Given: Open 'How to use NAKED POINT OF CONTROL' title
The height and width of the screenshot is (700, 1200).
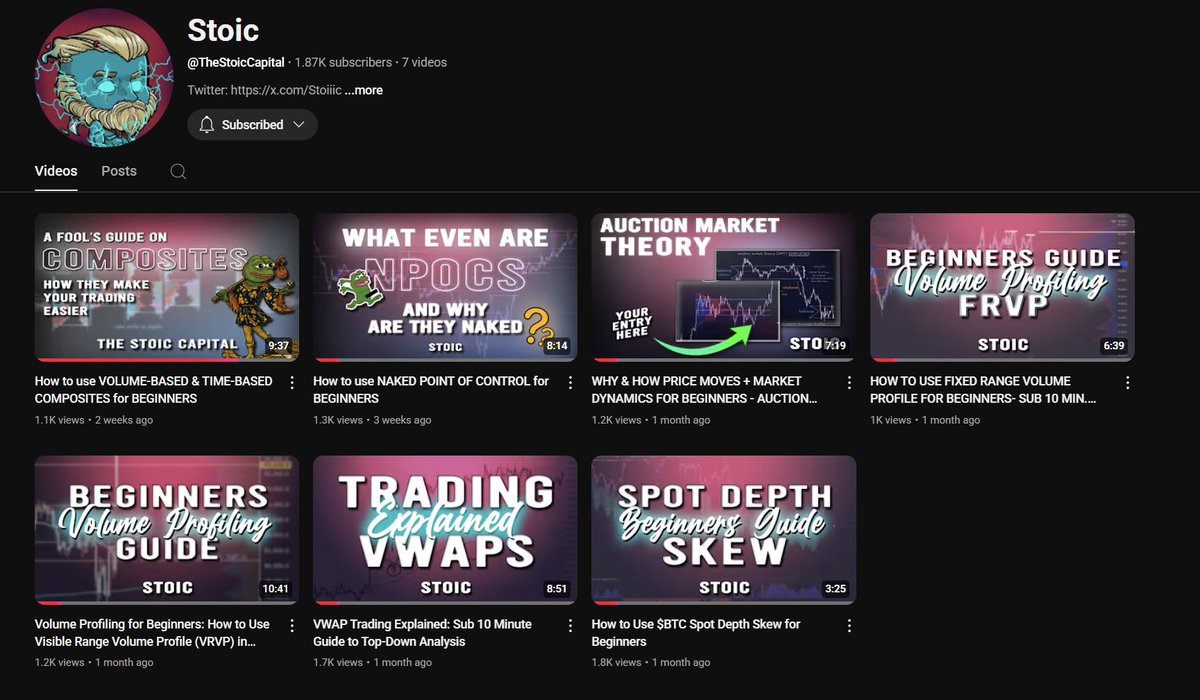Looking at the screenshot, I should 431,390.
